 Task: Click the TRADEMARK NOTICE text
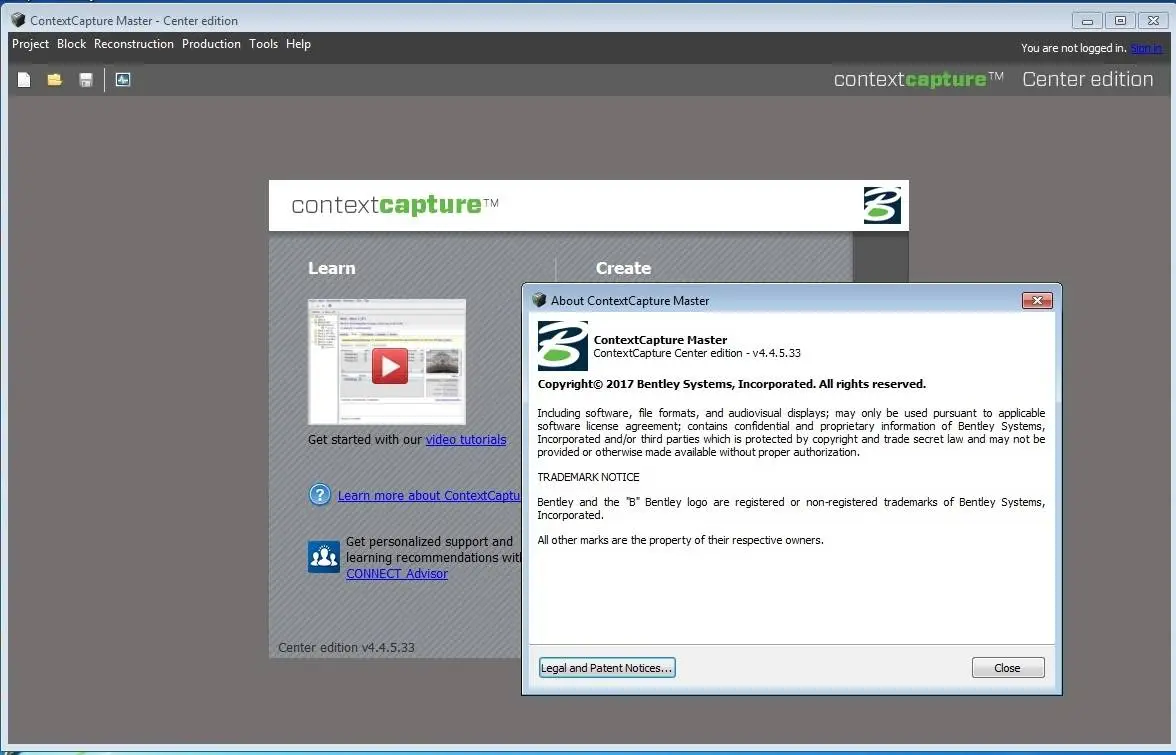coord(588,477)
